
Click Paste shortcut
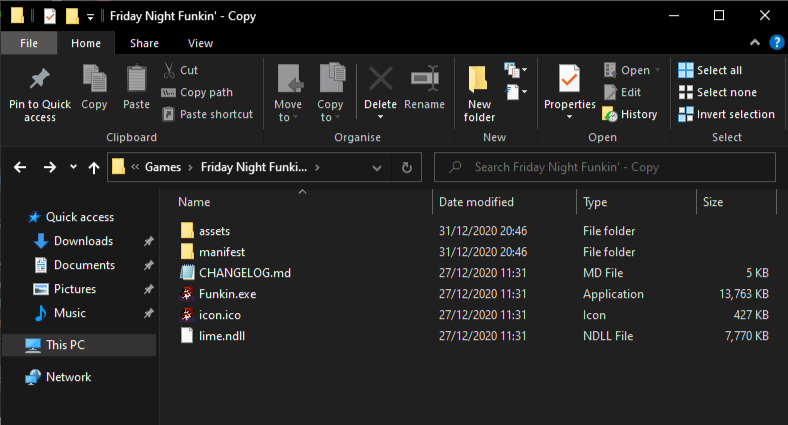(x=207, y=115)
